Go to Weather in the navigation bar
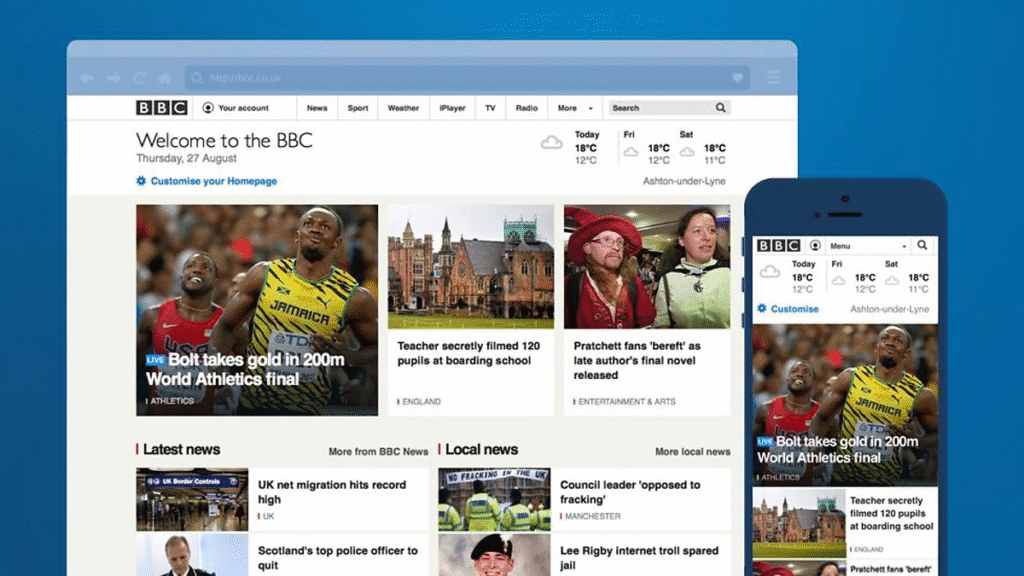1024x576 pixels. pos(403,108)
